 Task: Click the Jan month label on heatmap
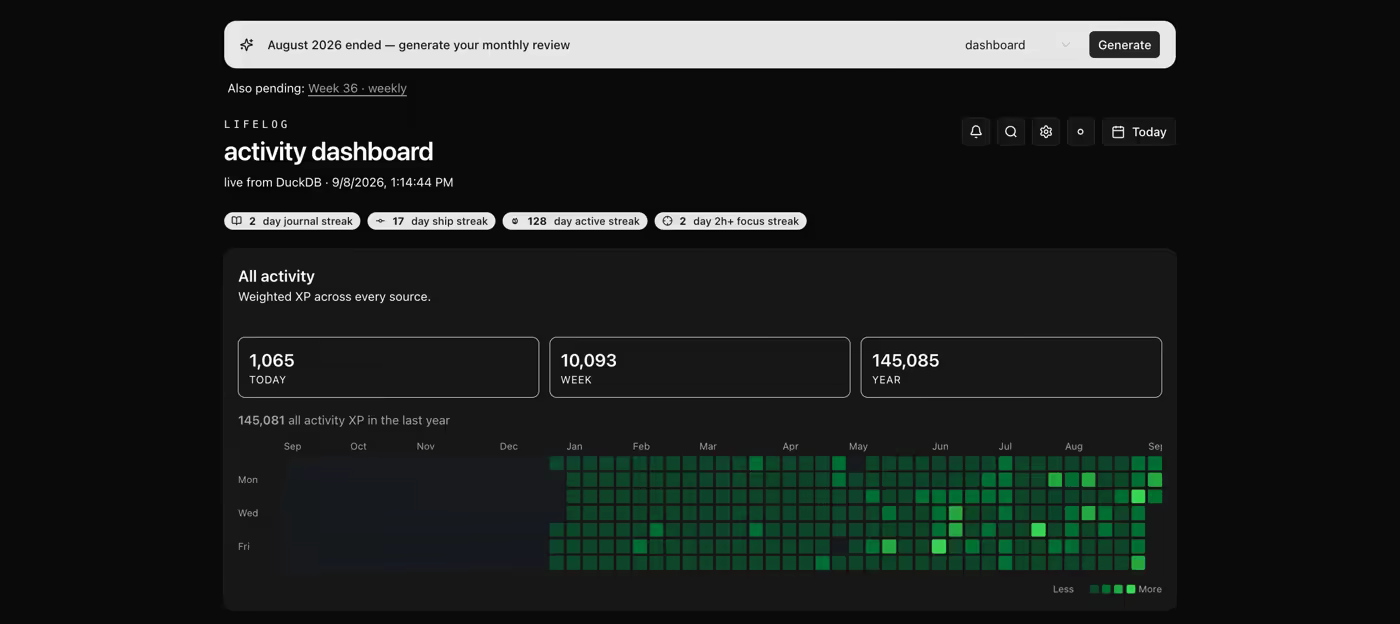click(574, 446)
